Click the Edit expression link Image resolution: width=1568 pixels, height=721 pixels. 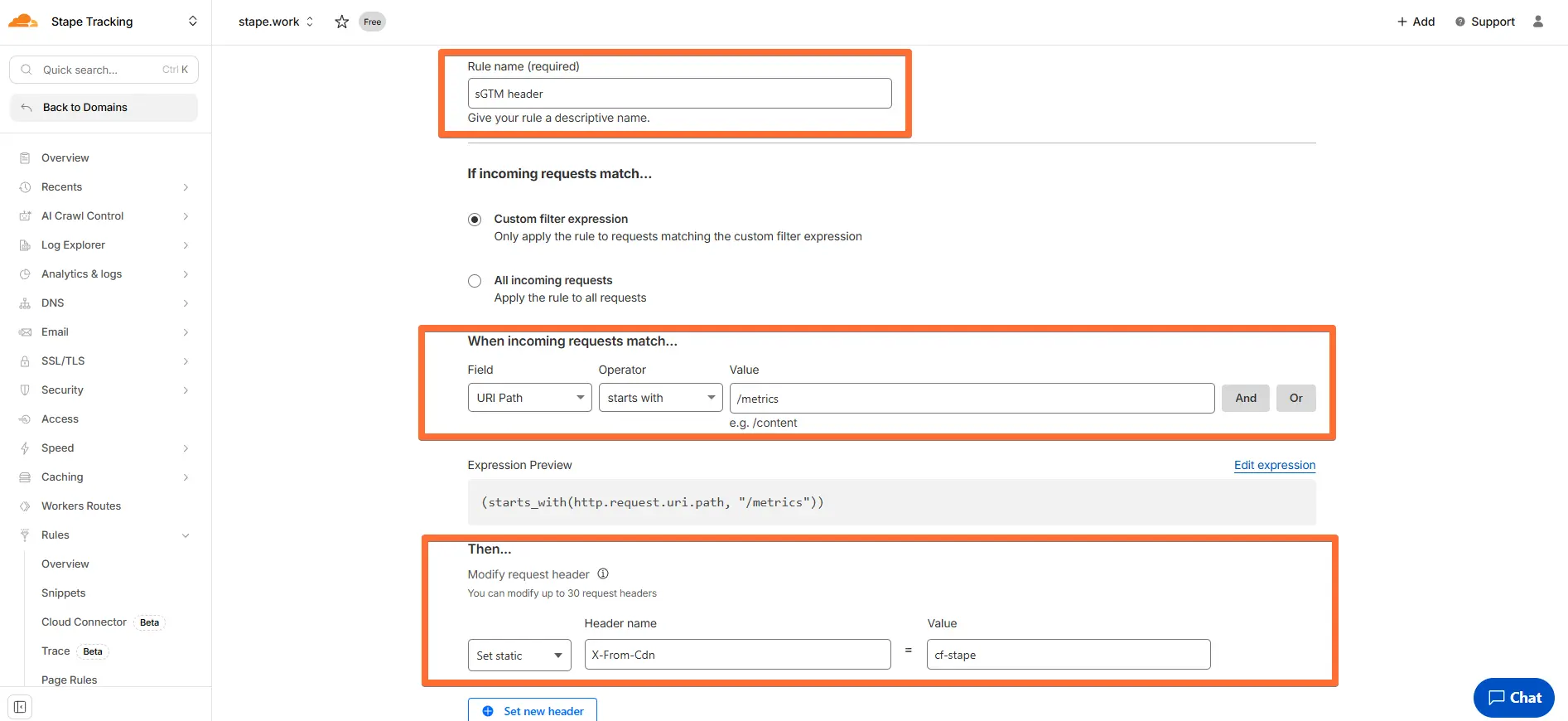click(1274, 465)
